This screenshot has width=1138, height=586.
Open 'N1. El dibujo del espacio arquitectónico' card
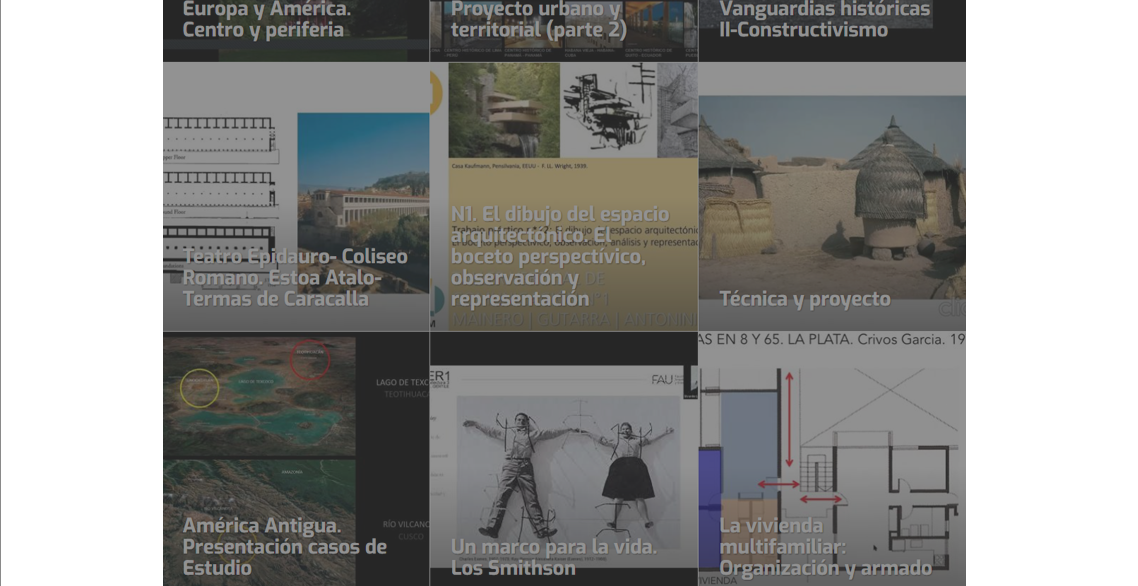point(564,196)
